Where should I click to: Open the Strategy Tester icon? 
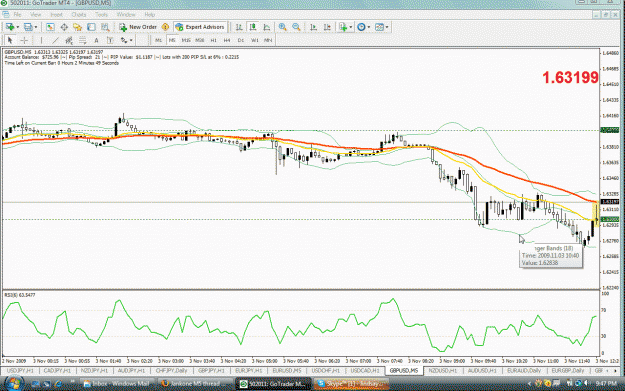(105, 27)
